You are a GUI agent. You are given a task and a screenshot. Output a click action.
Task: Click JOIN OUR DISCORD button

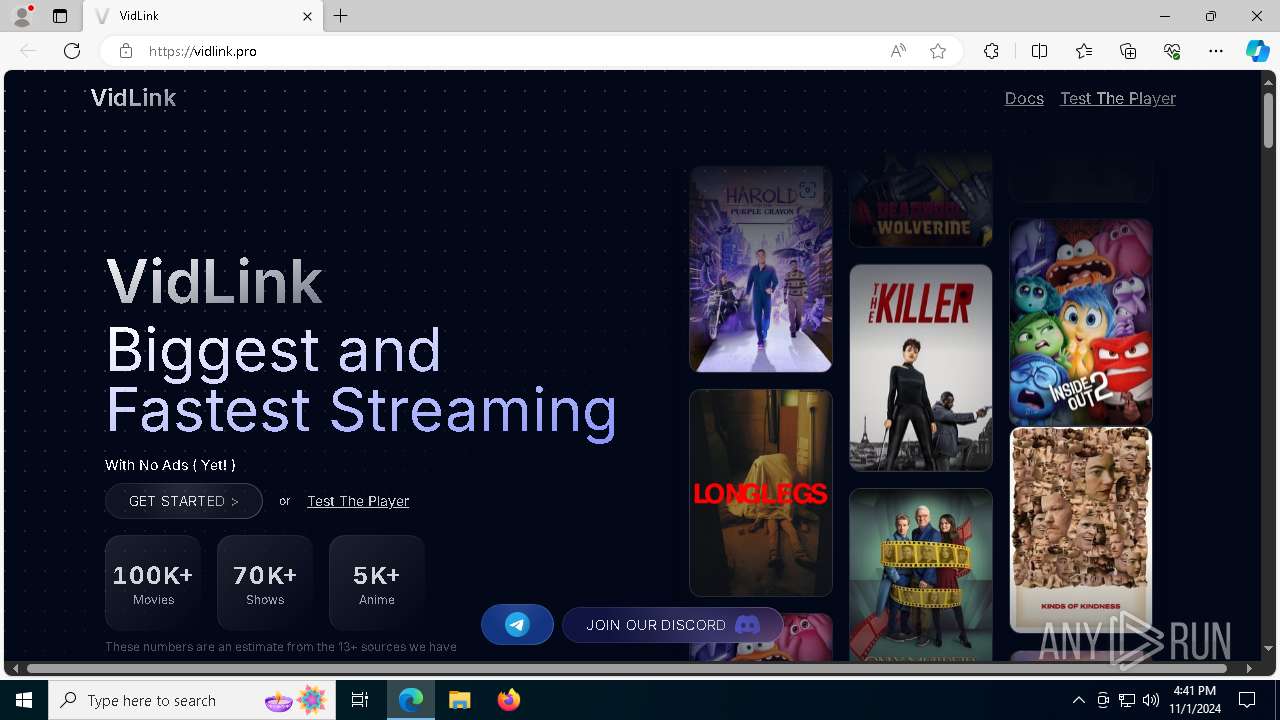673,625
